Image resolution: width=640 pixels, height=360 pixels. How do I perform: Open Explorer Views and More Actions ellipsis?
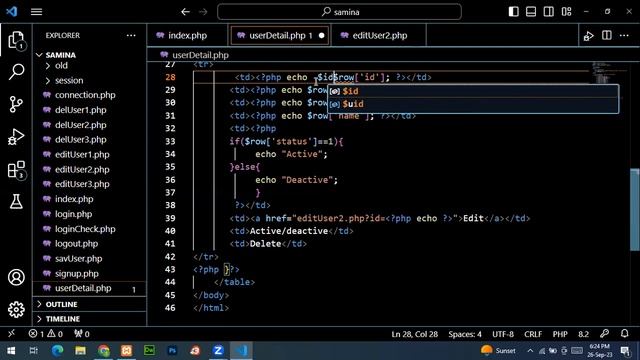click(x=131, y=36)
